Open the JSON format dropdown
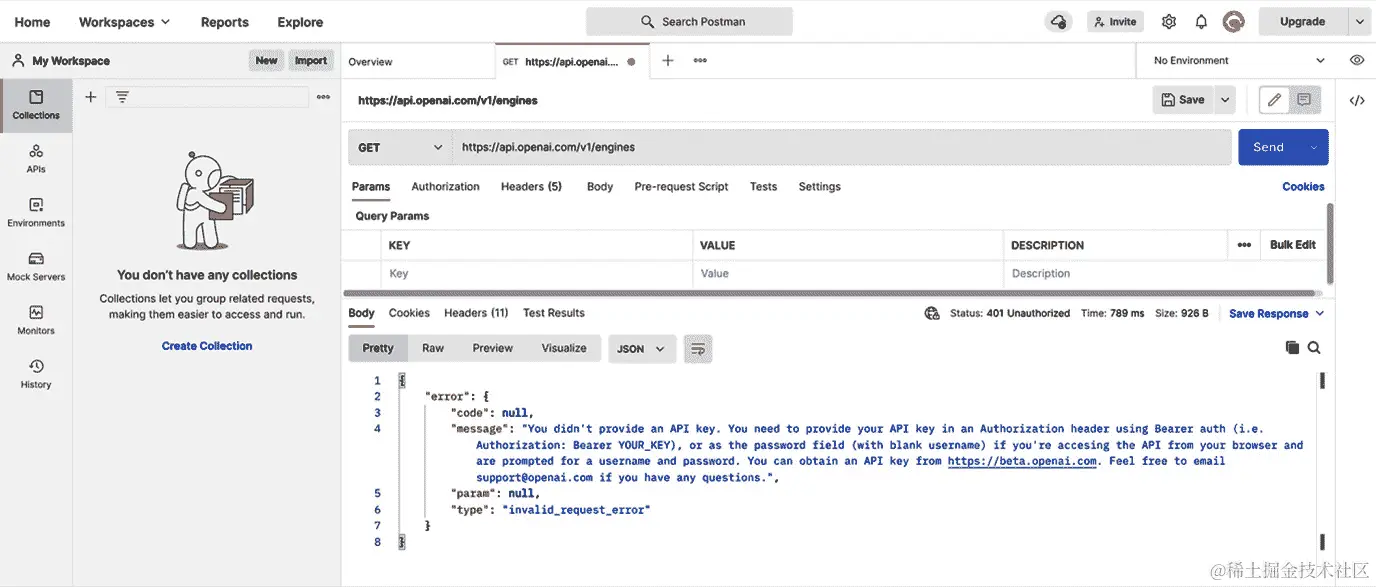 [641, 348]
